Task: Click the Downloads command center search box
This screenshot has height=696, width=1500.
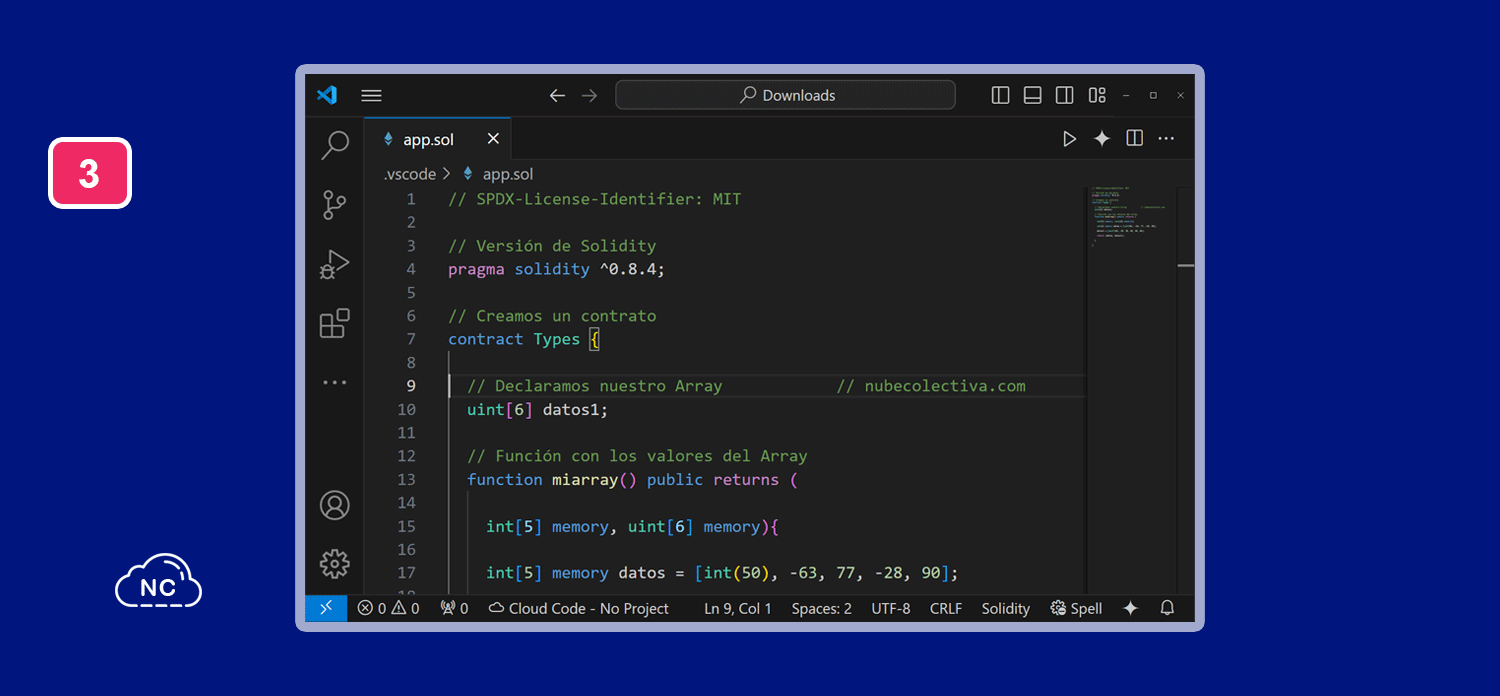Action: point(785,95)
